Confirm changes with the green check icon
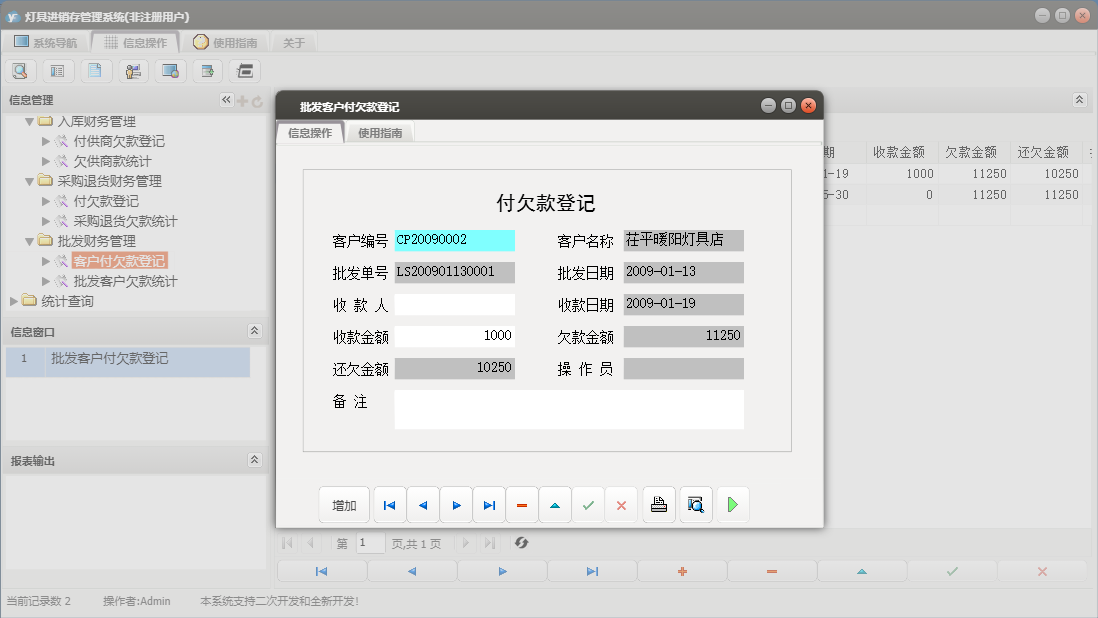 click(588, 505)
